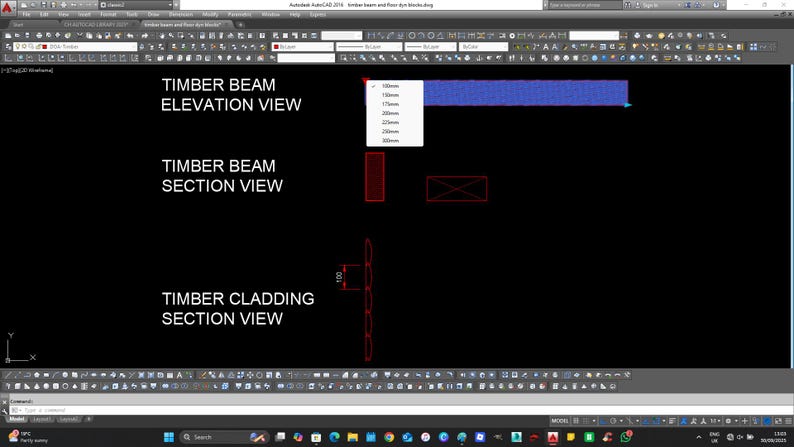Viewport: 794px width, 447px height.
Task: Select the Zoom Realtime tool
Action: click(x=171, y=35)
